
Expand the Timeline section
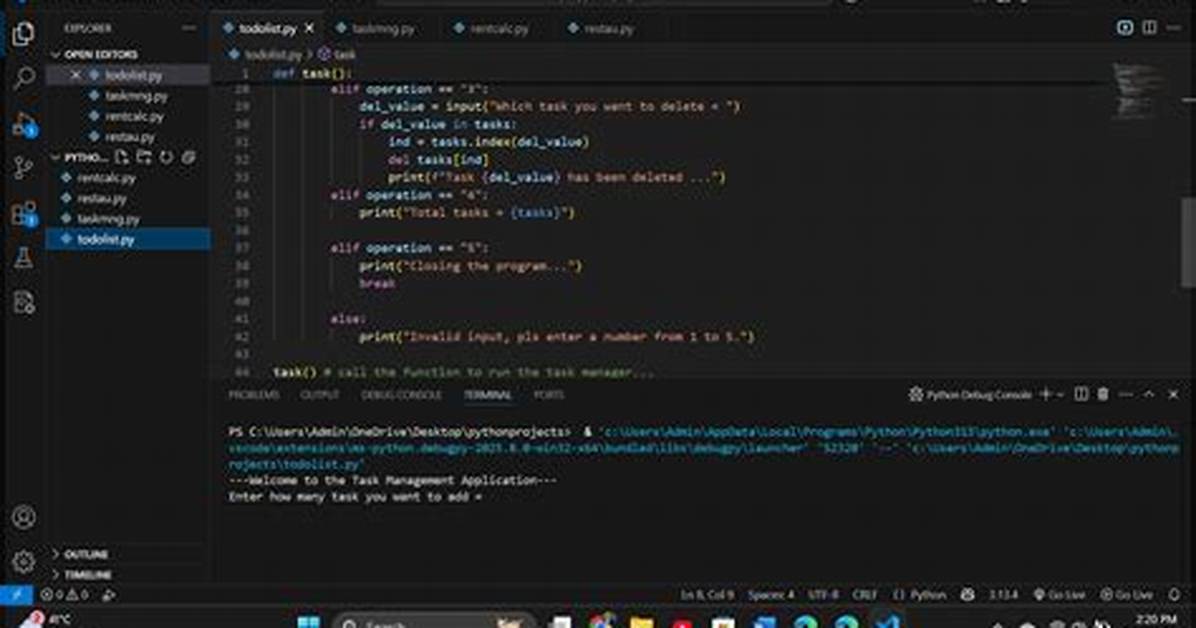coord(88,574)
